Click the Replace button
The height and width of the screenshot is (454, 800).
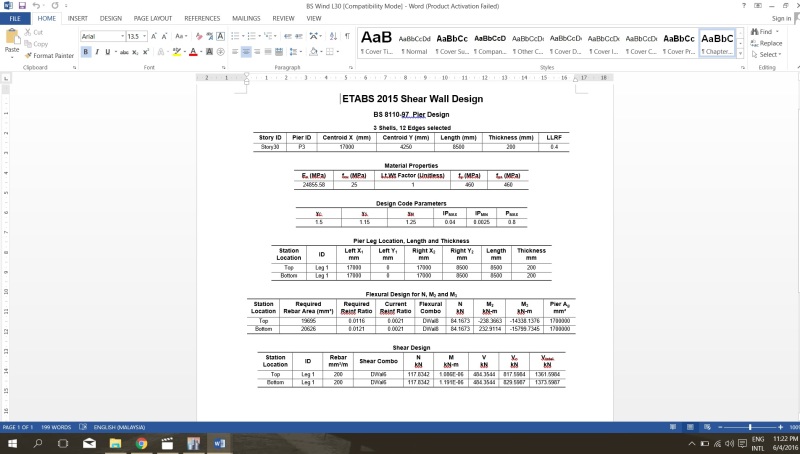click(x=767, y=43)
